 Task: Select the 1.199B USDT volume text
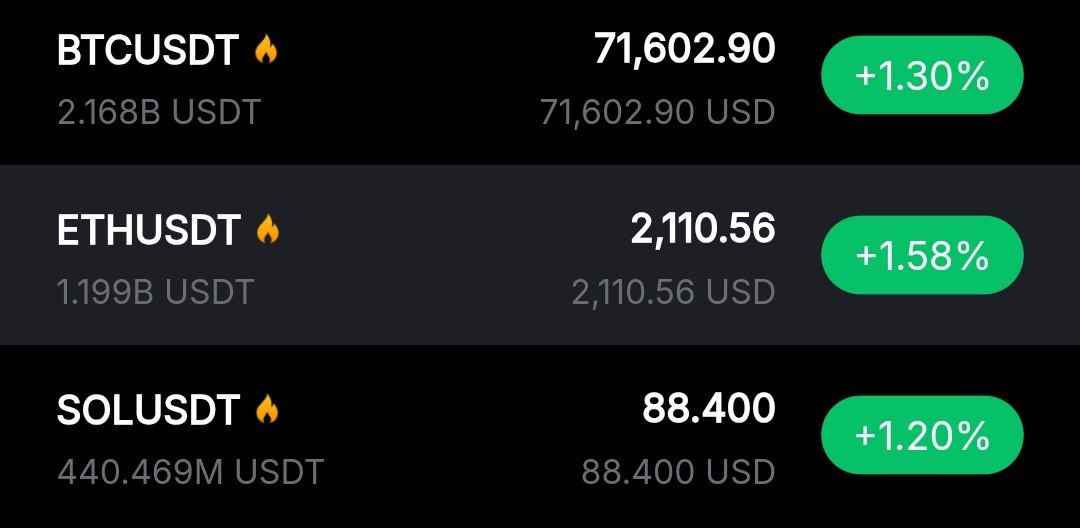(x=156, y=292)
